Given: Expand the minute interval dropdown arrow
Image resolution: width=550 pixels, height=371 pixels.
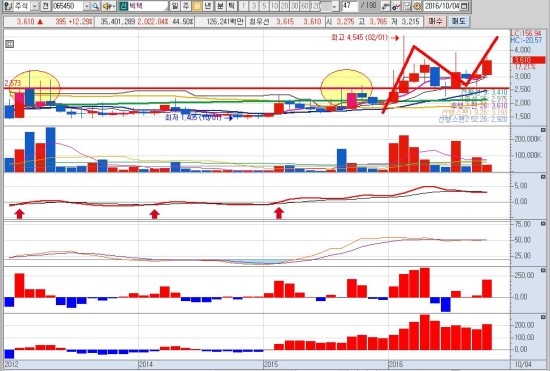Looking at the screenshot, I should coord(335,6).
